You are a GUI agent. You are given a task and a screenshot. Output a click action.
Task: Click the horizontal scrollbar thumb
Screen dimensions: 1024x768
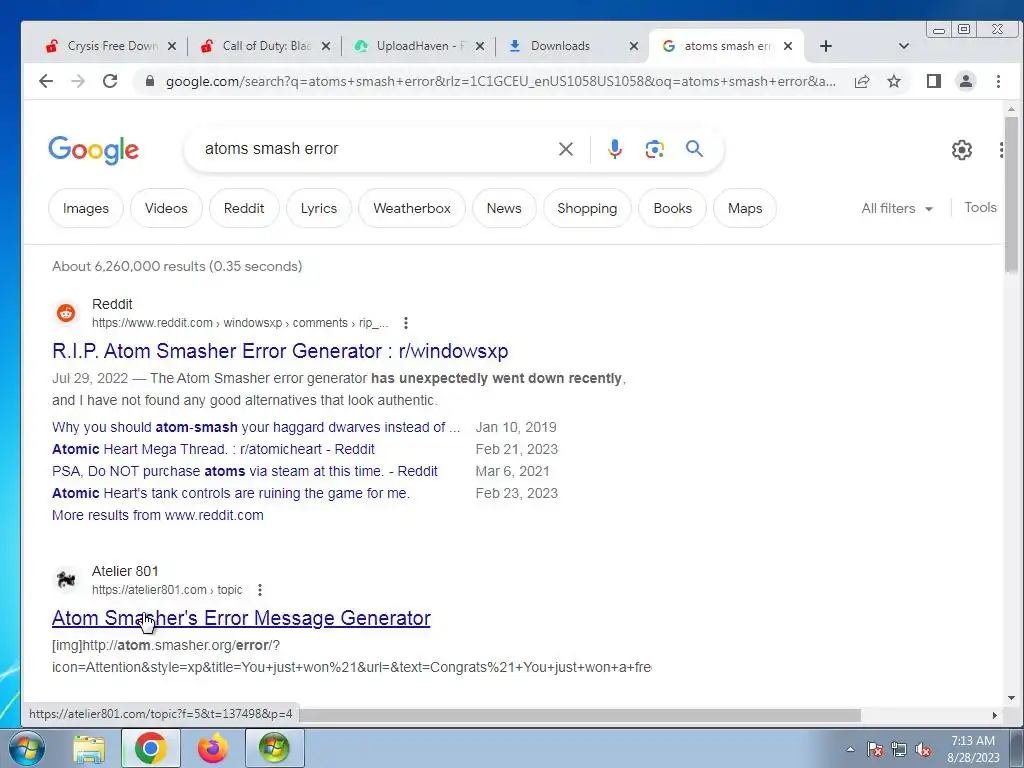coord(578,715)
